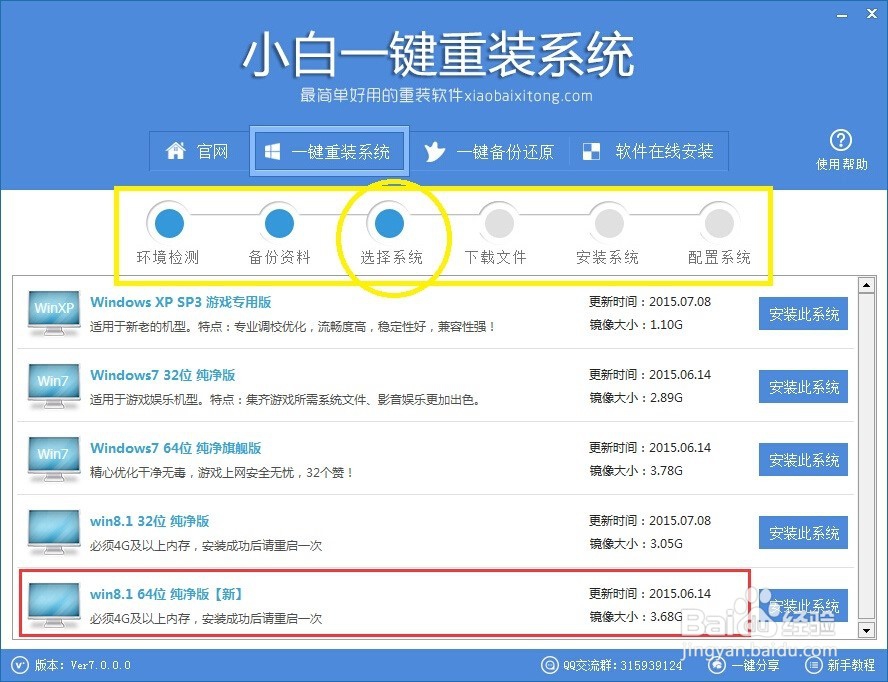
Task: Click the Windows7 64位 description text
Action: tap(222, 473)
